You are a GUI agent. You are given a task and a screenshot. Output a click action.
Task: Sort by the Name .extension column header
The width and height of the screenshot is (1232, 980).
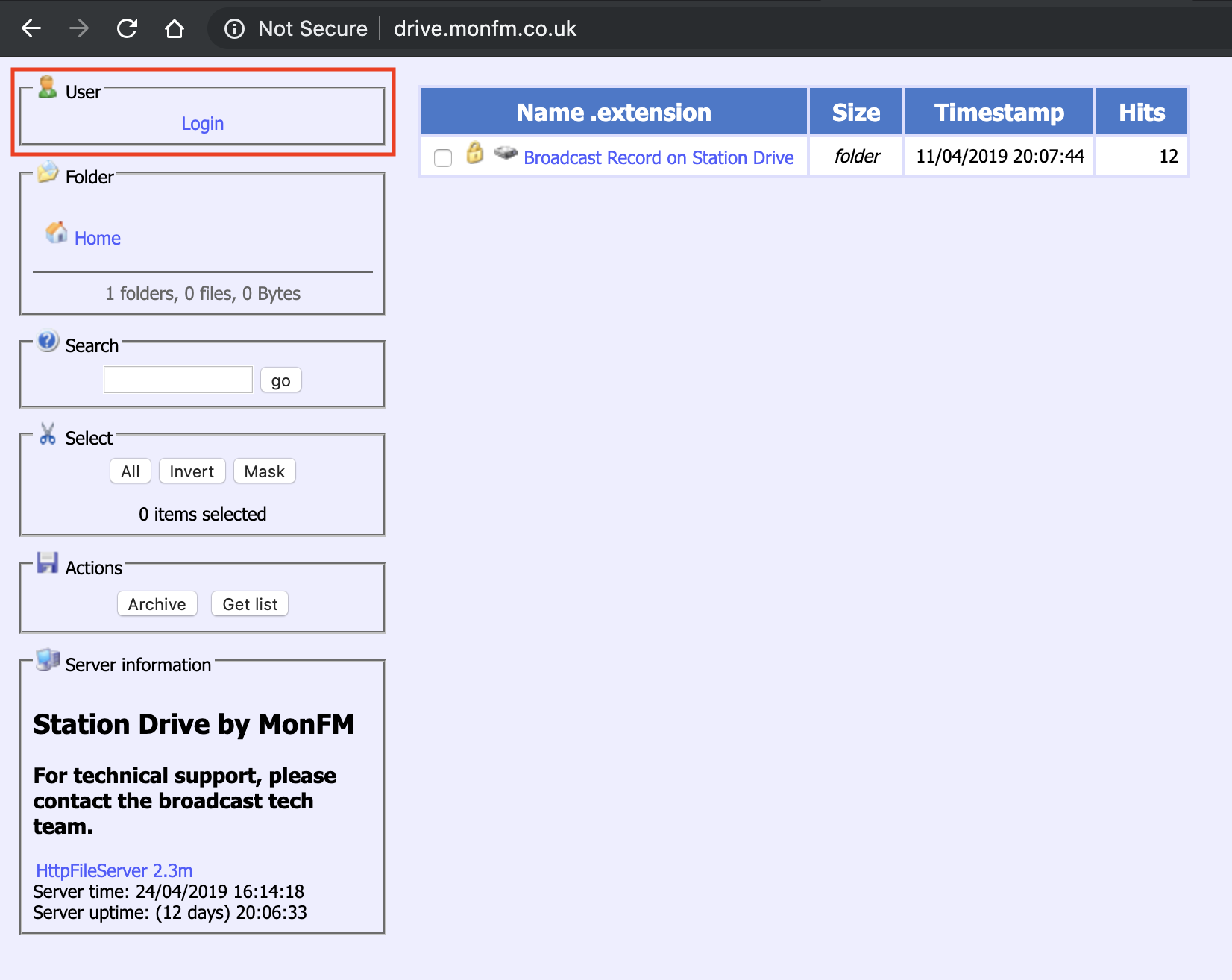coord(614,112)
